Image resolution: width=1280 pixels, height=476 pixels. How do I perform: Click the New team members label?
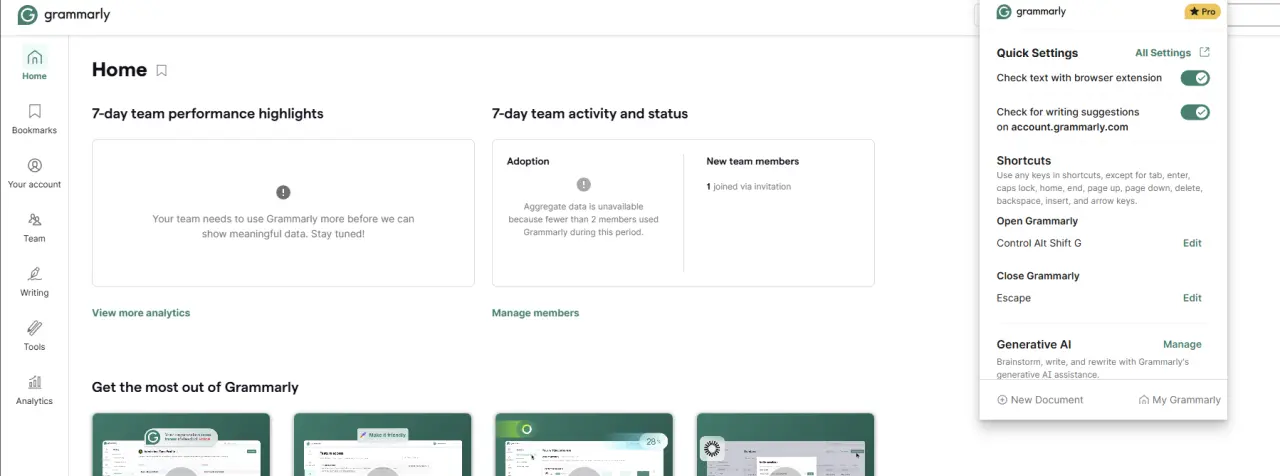click(752, 161)
